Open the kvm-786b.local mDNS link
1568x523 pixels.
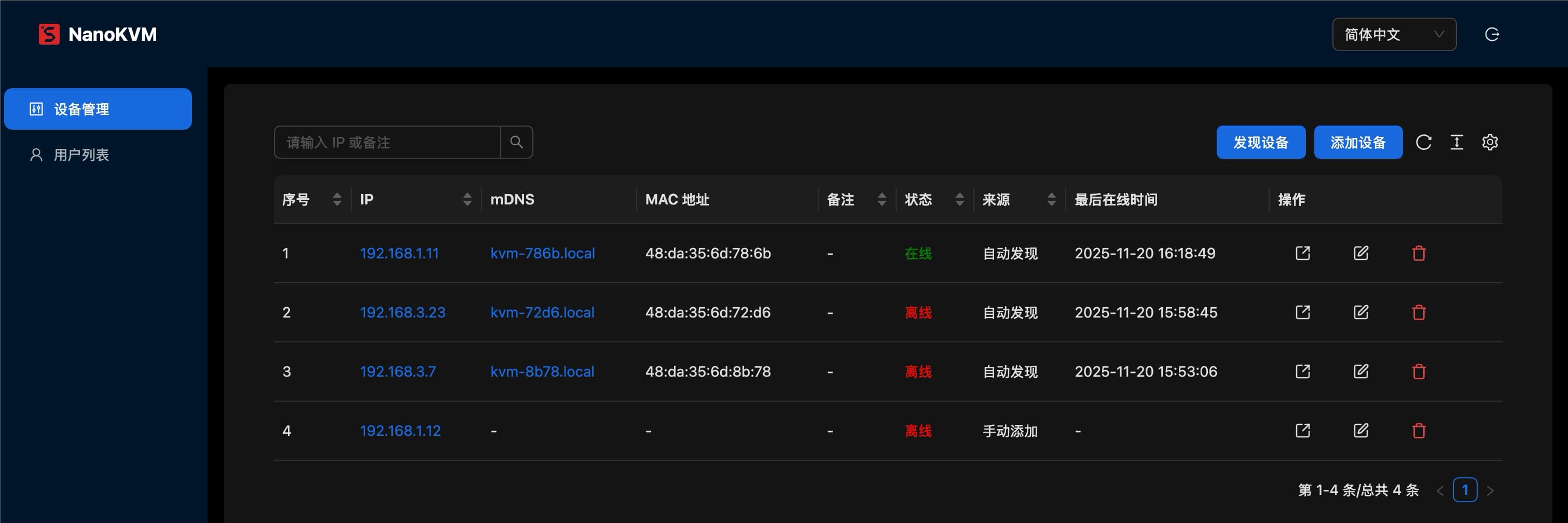542,253
